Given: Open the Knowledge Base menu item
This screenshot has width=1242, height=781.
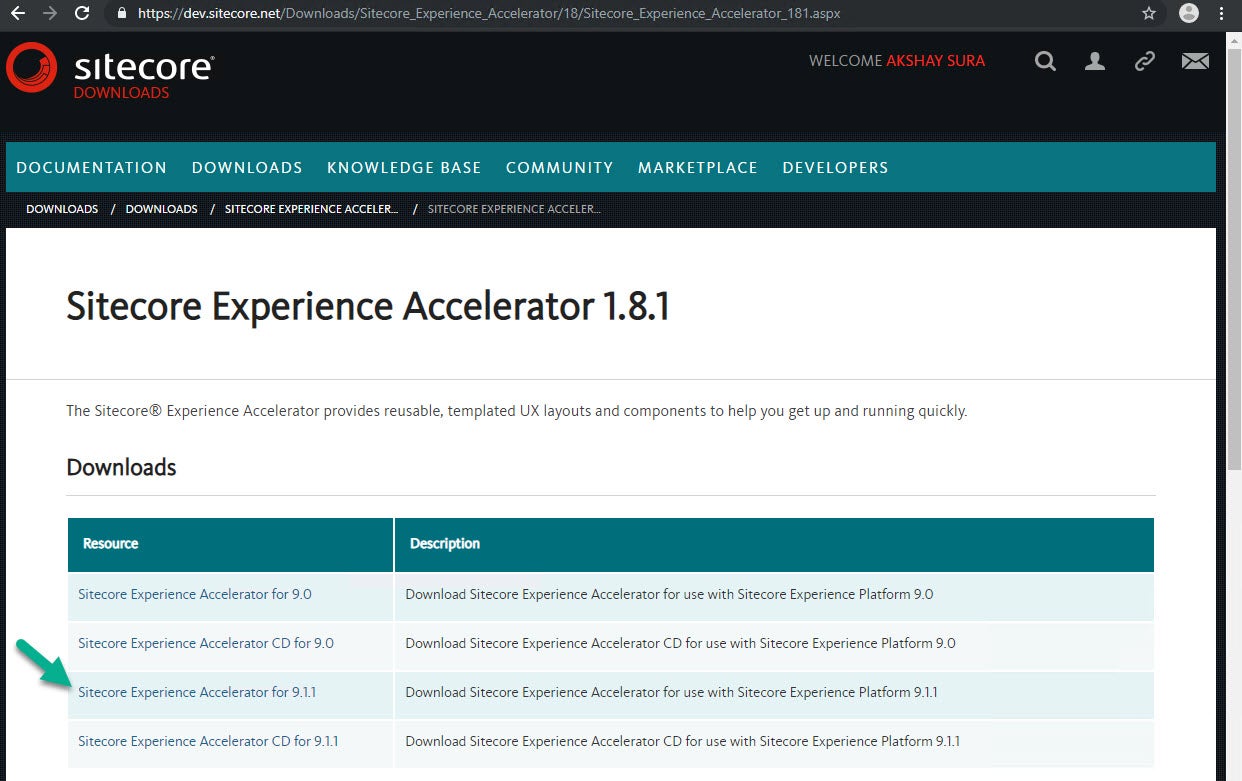Looking at the screenshot, I should 404,168.
